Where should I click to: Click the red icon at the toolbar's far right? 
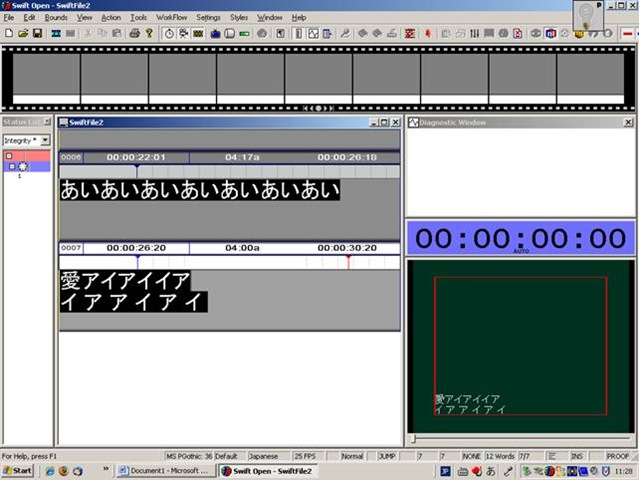coord(628,33)
